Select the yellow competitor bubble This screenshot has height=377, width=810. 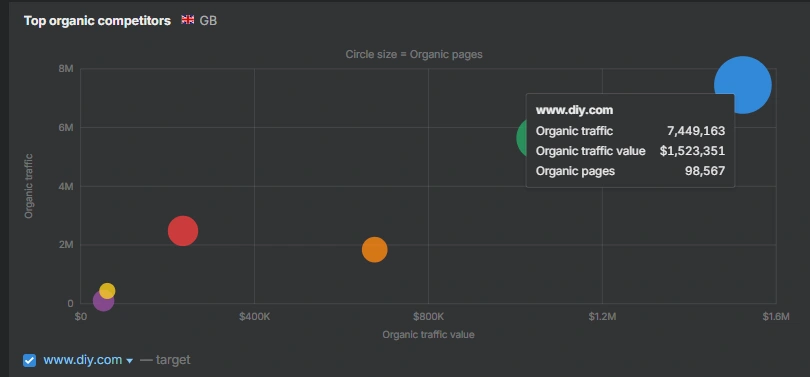tap(107, 291)
